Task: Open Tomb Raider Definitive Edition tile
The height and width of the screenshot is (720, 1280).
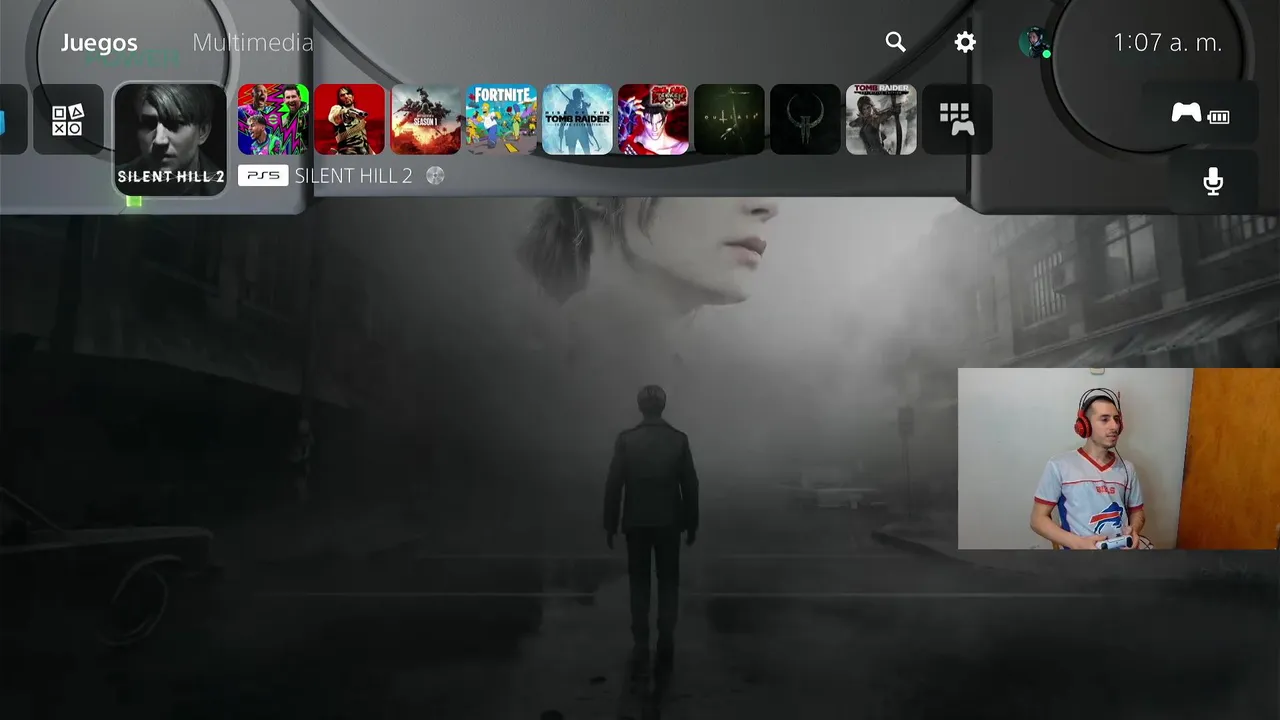Action: pyautogui.click(x=881, y=119)
